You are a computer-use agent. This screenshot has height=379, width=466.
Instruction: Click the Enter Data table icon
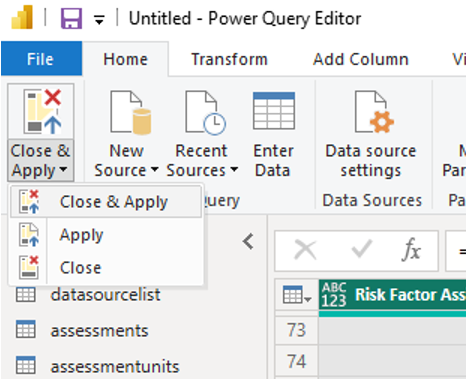tap(274, 111)
